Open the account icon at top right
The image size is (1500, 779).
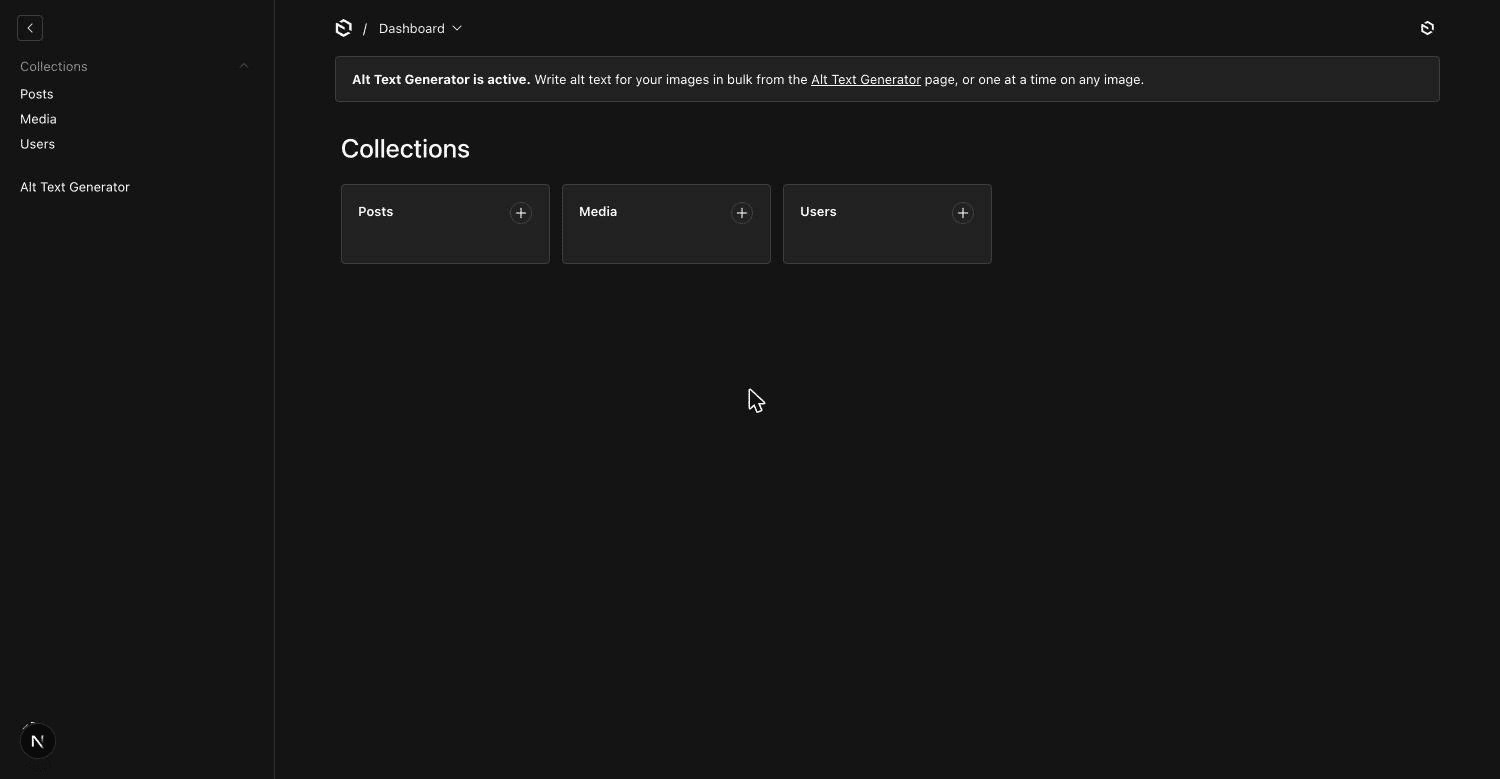point(1427,28)
